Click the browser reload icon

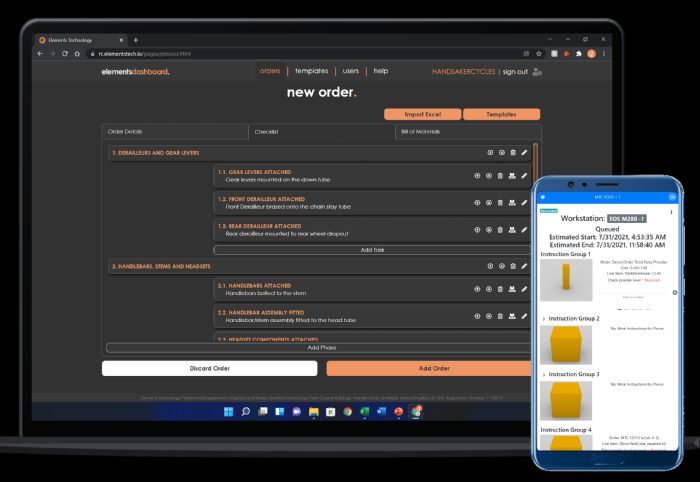(65, 54)
